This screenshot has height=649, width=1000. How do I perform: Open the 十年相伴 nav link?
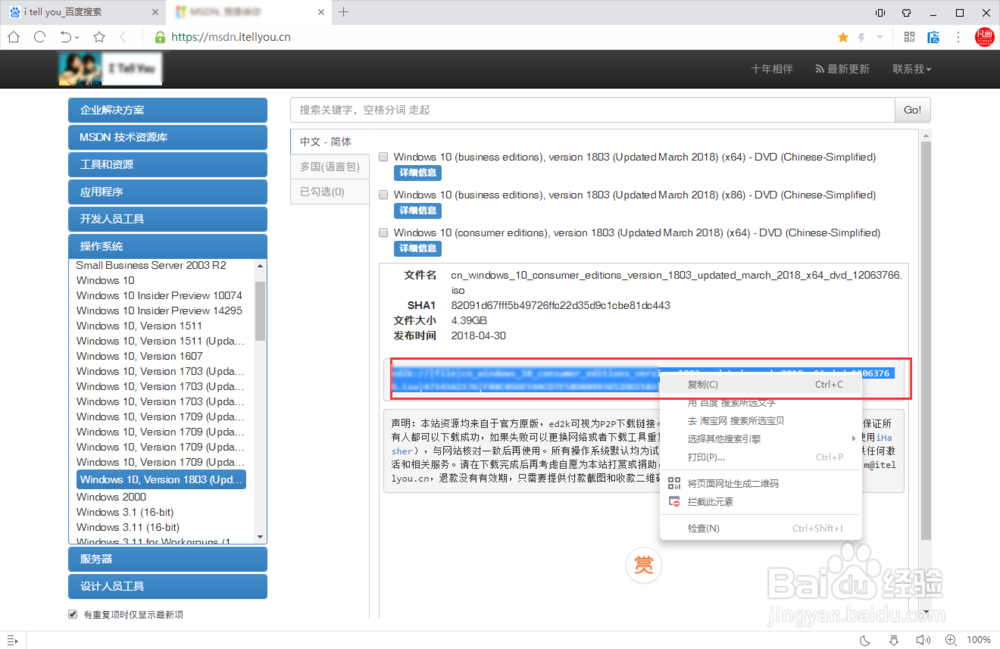coord(772,69)
